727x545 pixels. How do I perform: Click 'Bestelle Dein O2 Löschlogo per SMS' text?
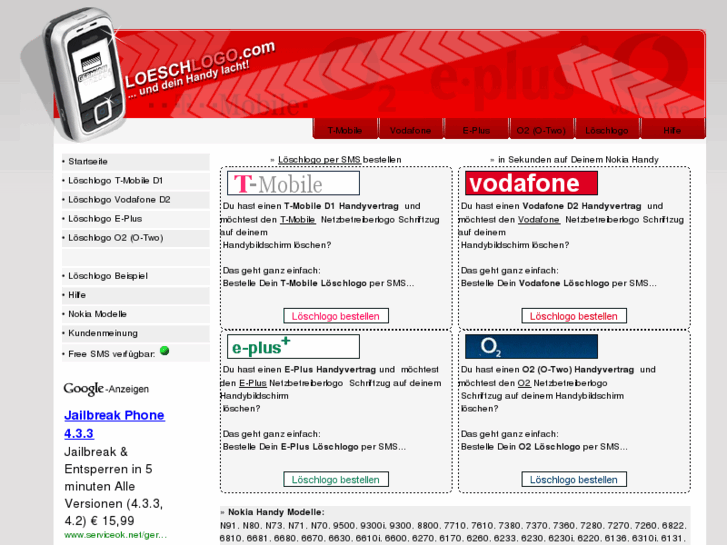544,447
